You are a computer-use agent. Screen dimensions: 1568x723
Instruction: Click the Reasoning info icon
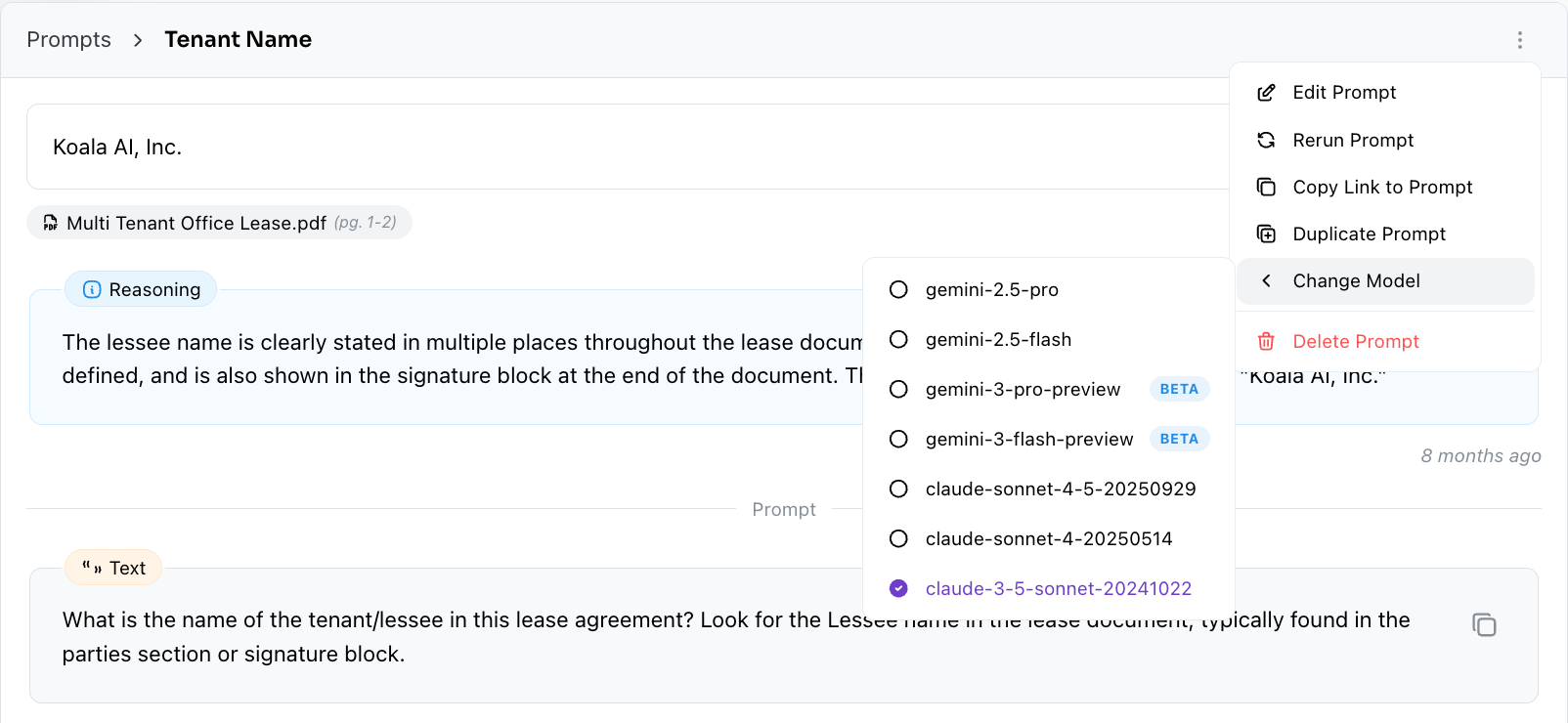[92, 289]
